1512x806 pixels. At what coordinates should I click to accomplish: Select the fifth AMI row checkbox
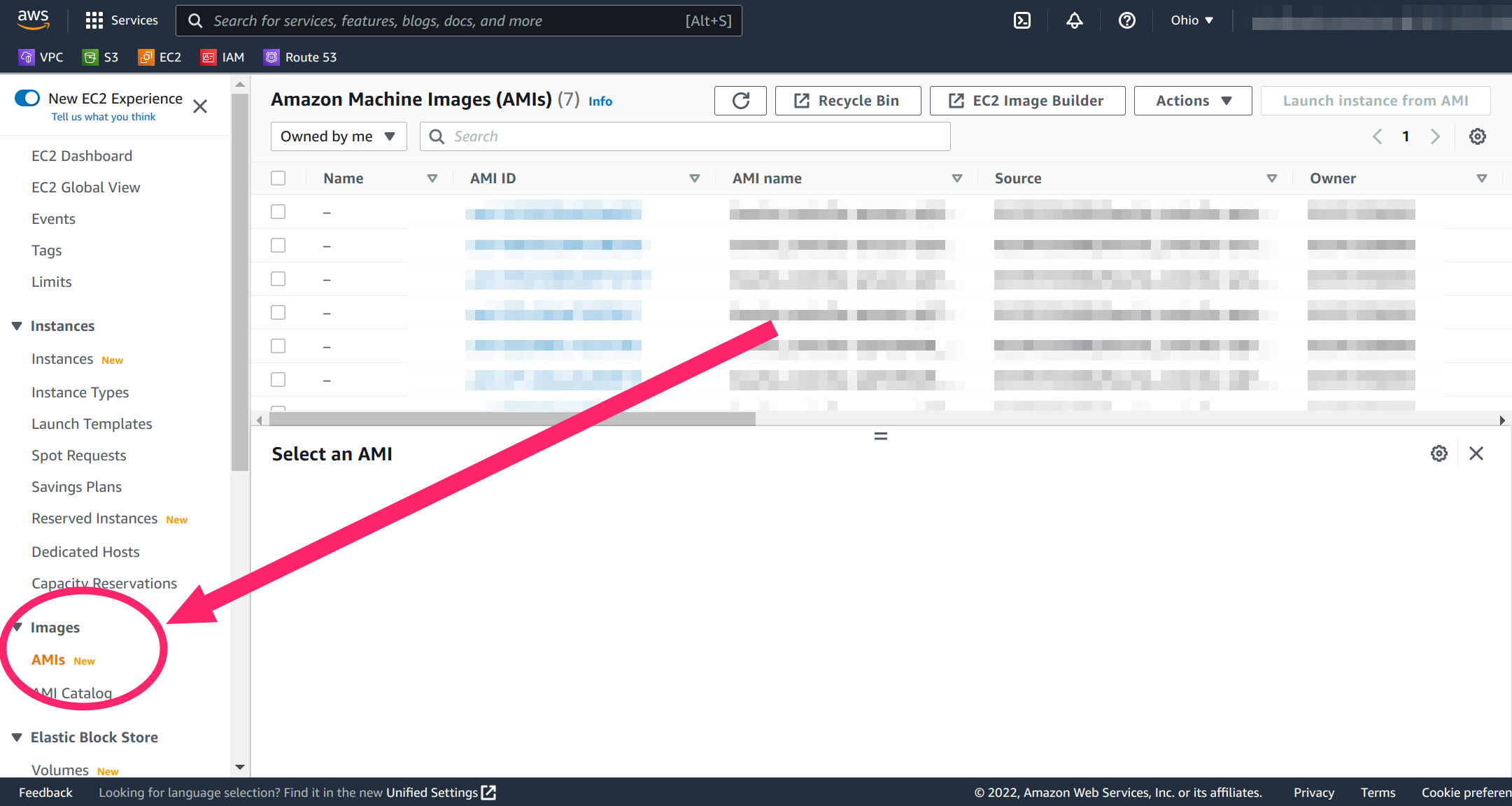[x=278, y=346]
